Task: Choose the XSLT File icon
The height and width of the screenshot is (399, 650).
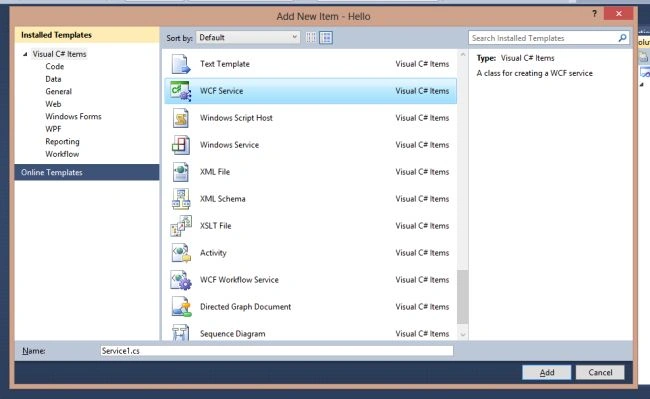Action: tap(181, 226)
